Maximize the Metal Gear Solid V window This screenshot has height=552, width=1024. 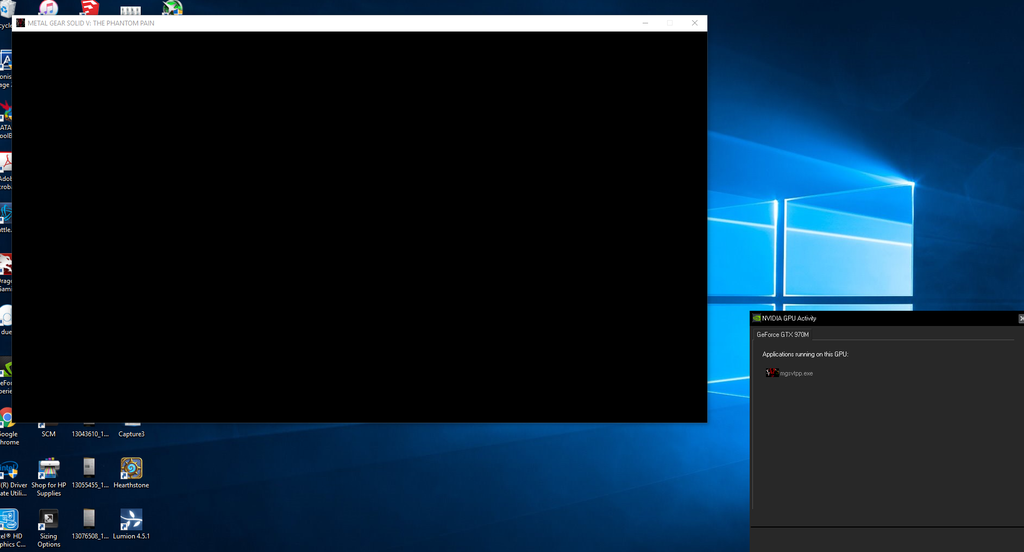(669, 23)
